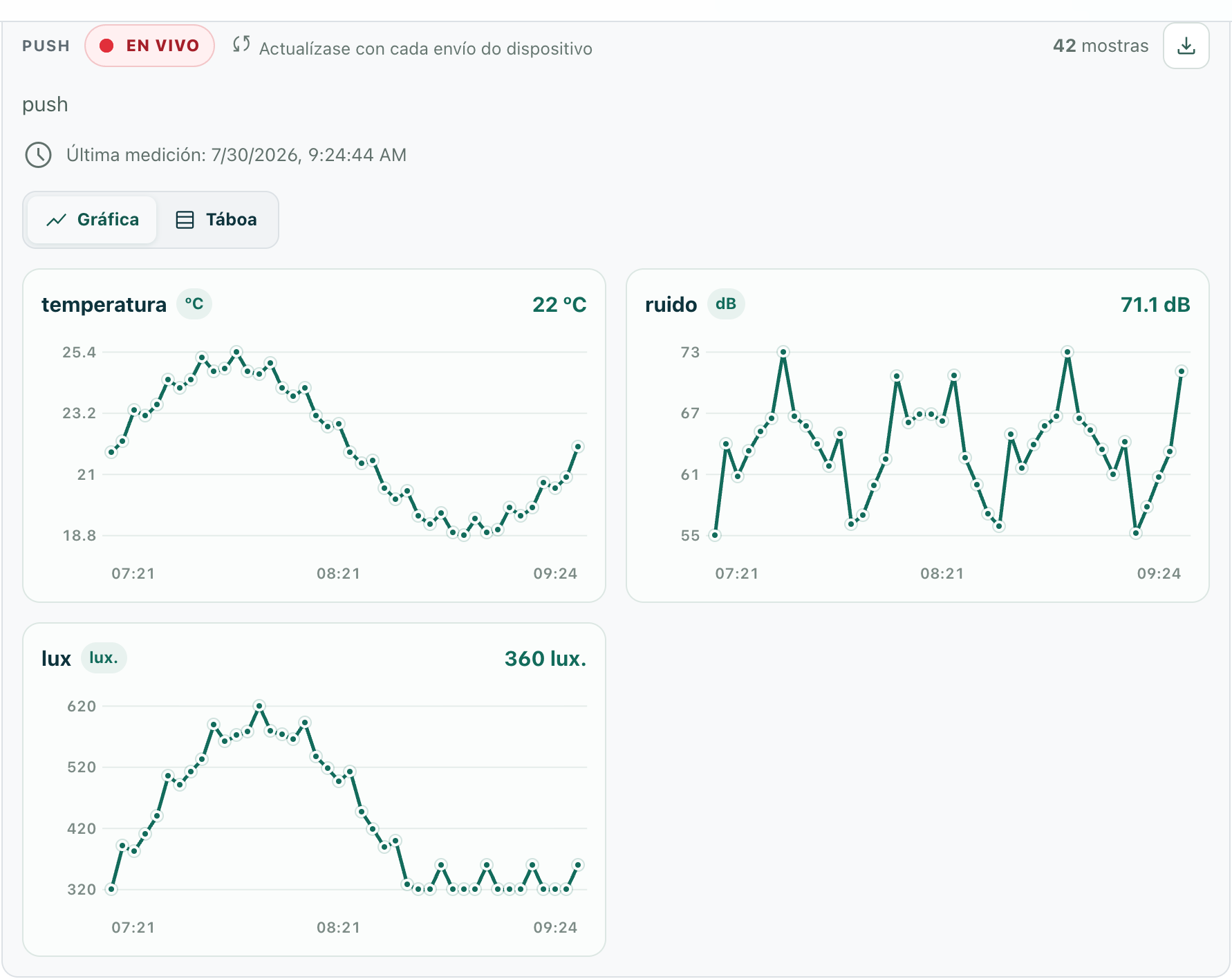Click the line chart icon in Gráfica
The width and height of the screenshot is (1232, 979).
(56, 220)
